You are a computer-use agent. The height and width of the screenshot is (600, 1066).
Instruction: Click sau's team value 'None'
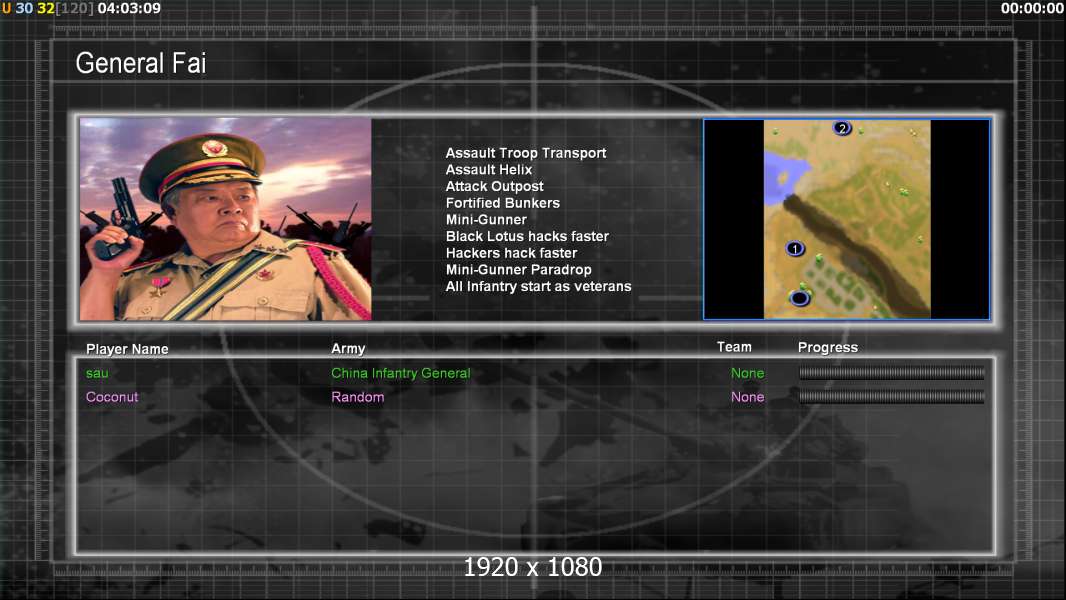coord(747,373)
